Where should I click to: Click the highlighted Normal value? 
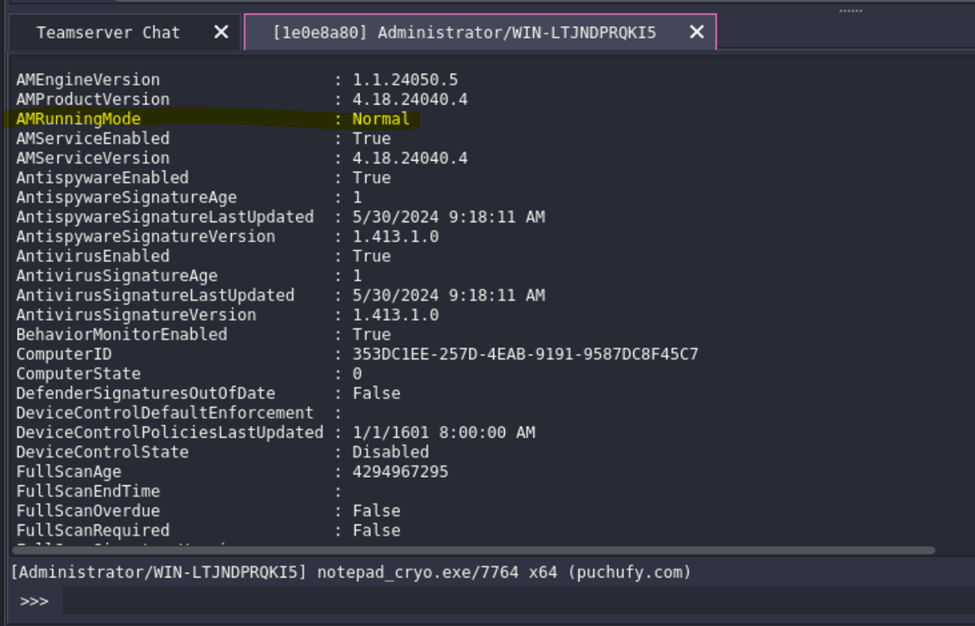coord(380,119)
